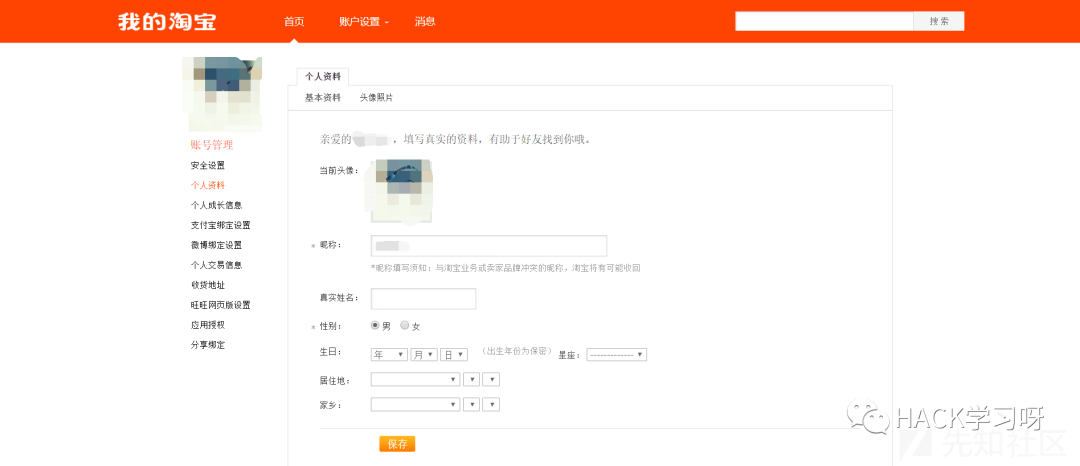Open the second 居住地 dropdown

(472, 379)
